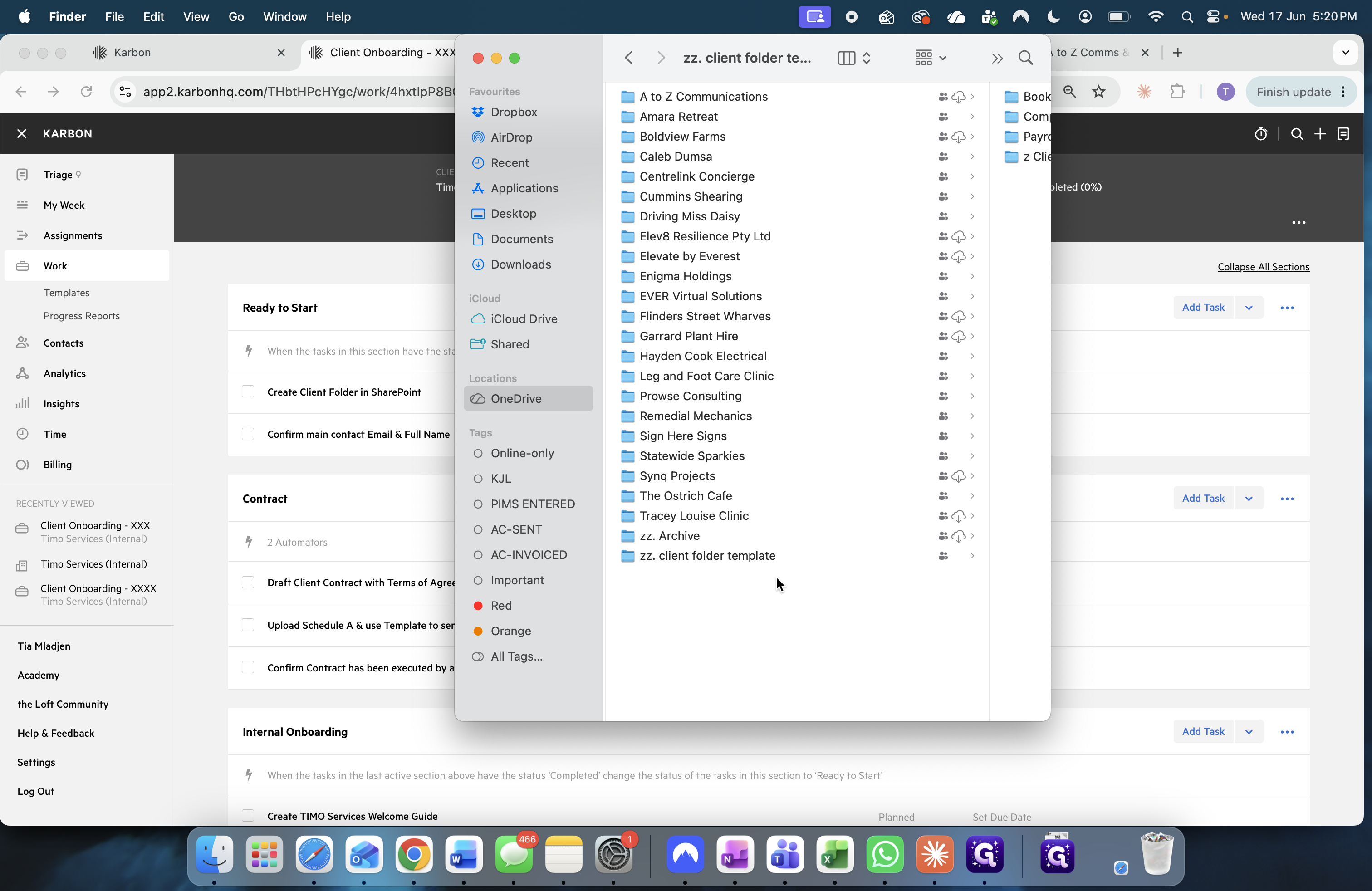Click Finish update button in Chrome
1372x891 pixels.
[x=1301, y=92]
